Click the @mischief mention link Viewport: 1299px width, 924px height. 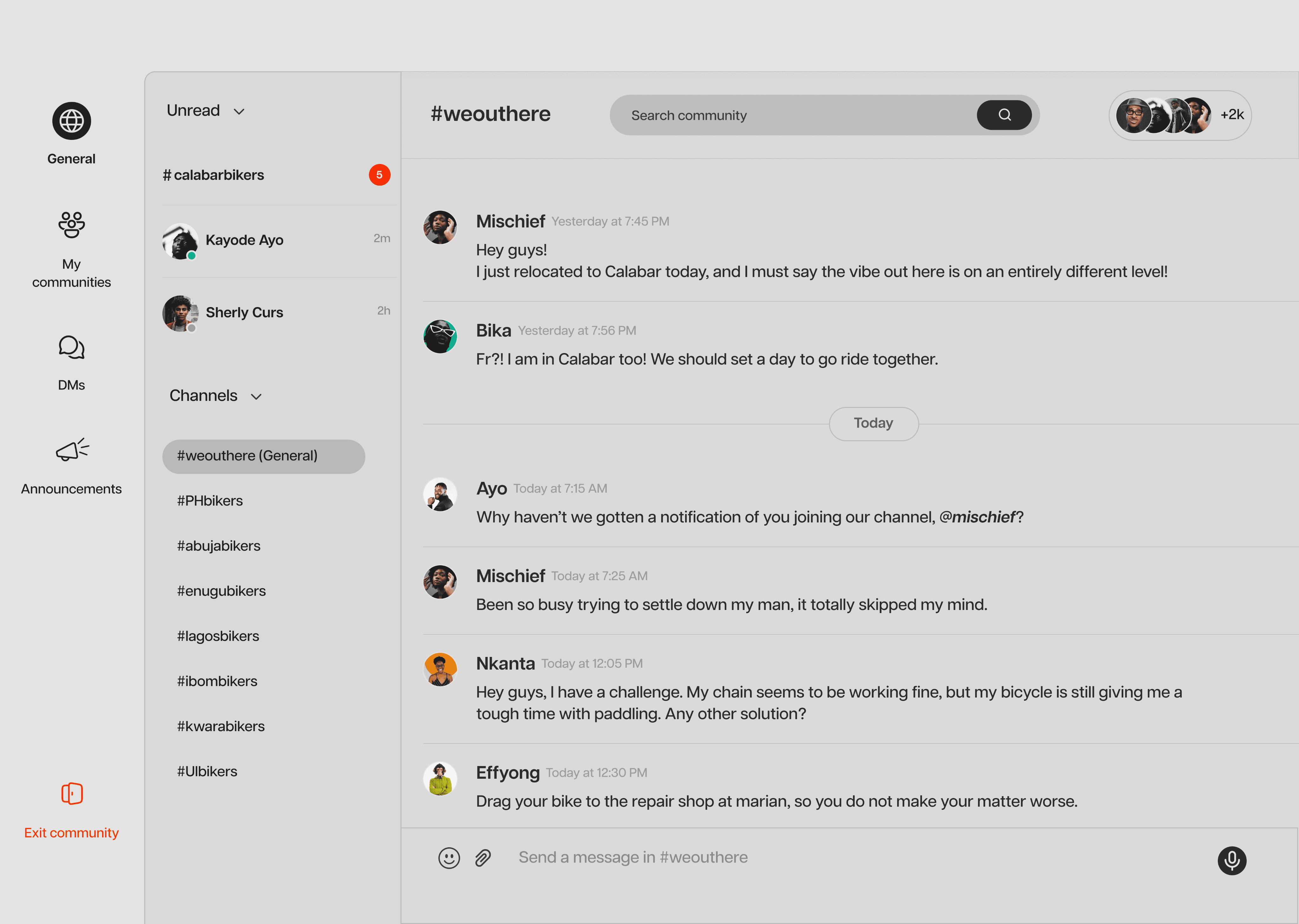(x=976, y=517)
